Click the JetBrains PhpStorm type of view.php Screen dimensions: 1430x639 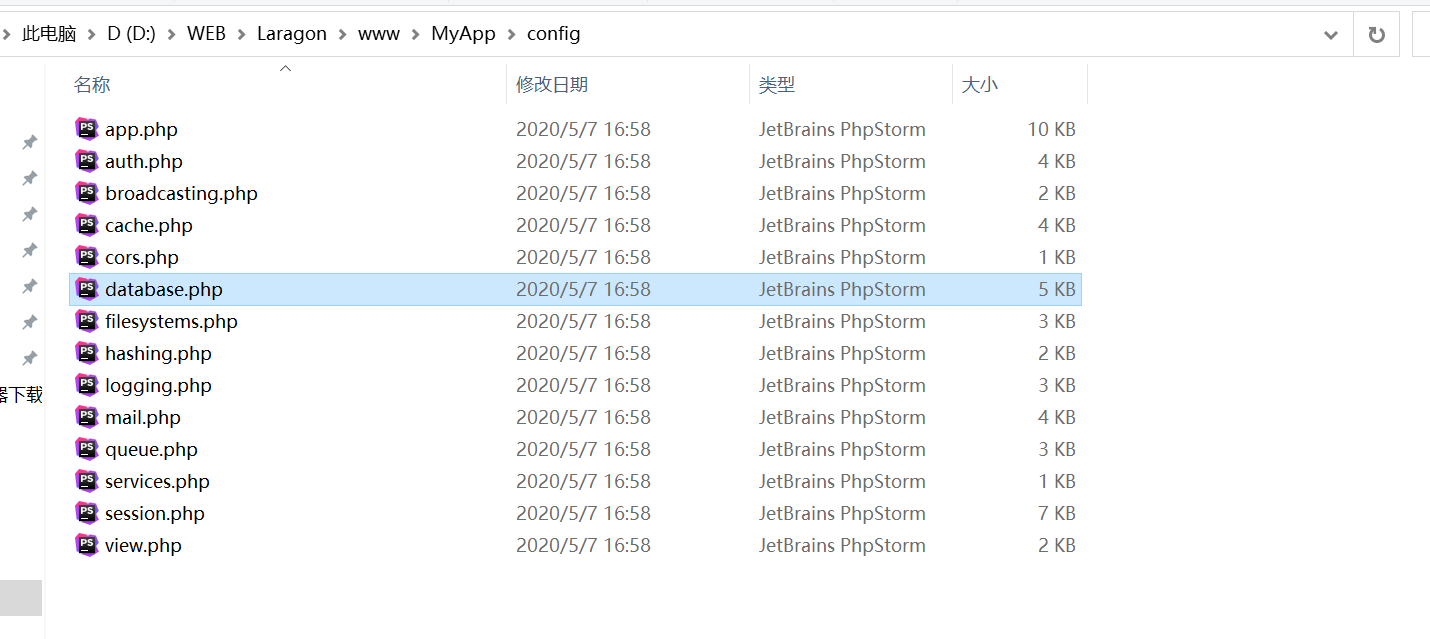click(x=842, y=545)
